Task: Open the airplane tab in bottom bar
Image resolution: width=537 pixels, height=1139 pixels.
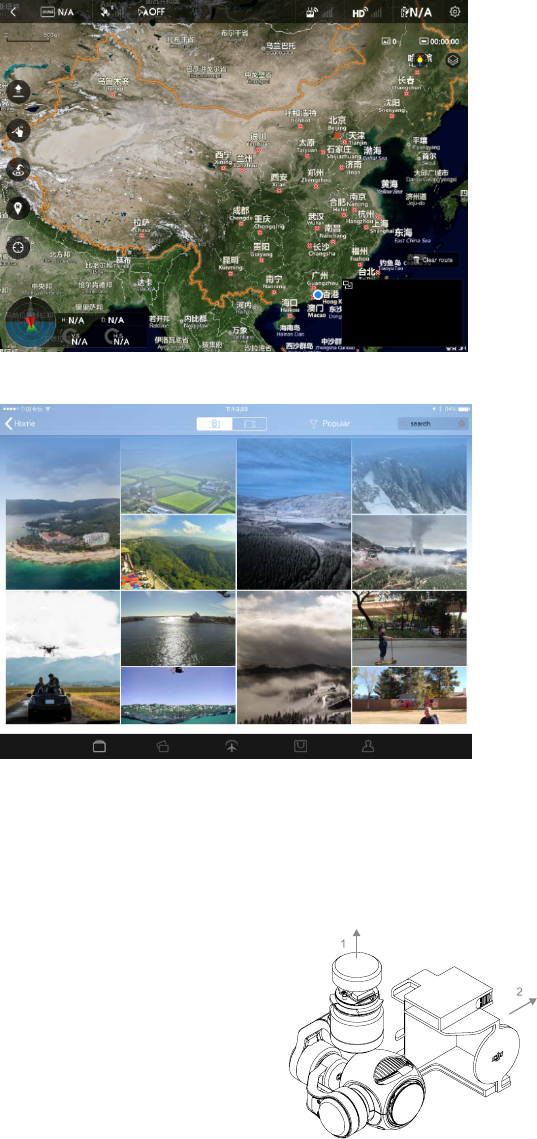Action: coord(233,746)
